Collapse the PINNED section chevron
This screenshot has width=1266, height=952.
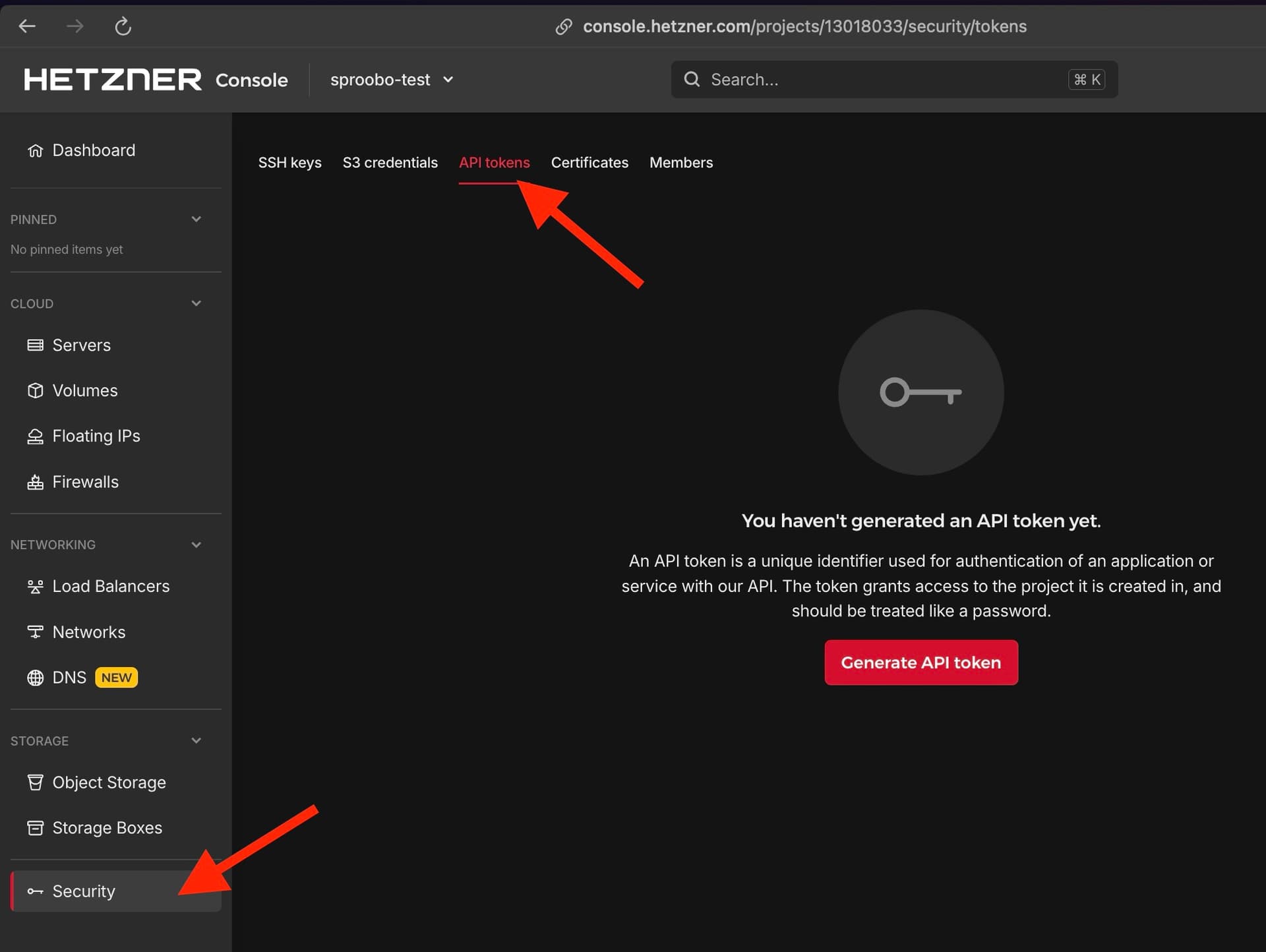[x=196, y=219]
